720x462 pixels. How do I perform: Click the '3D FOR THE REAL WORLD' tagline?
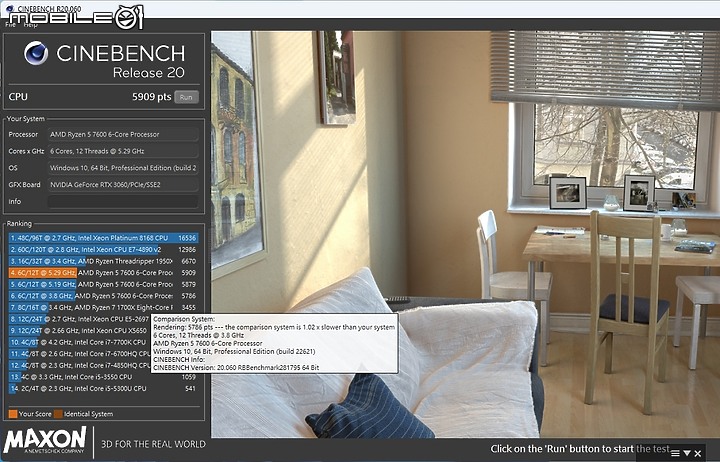[153, 444]
